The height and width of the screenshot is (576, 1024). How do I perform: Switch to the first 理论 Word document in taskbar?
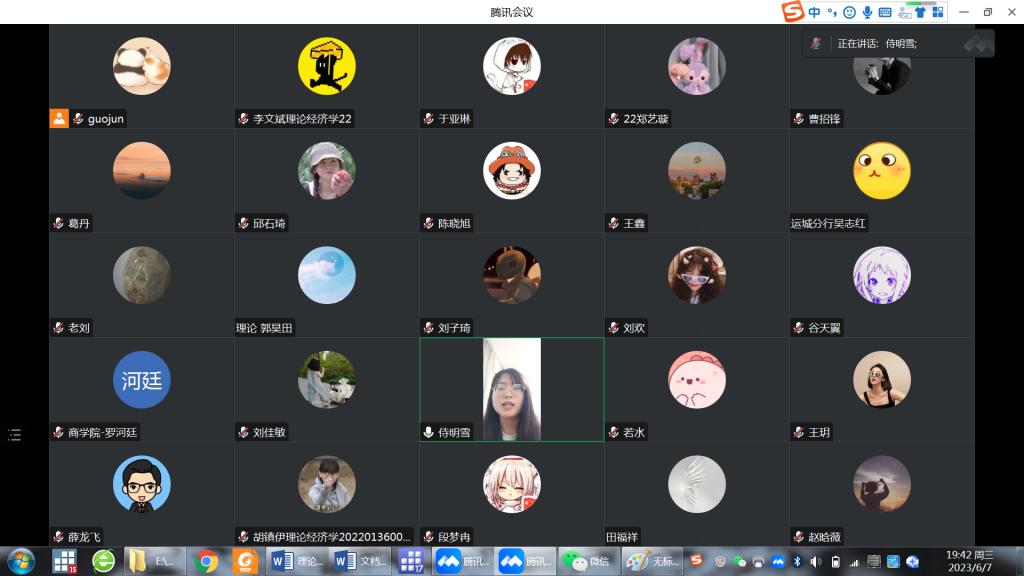pos(298,561)
